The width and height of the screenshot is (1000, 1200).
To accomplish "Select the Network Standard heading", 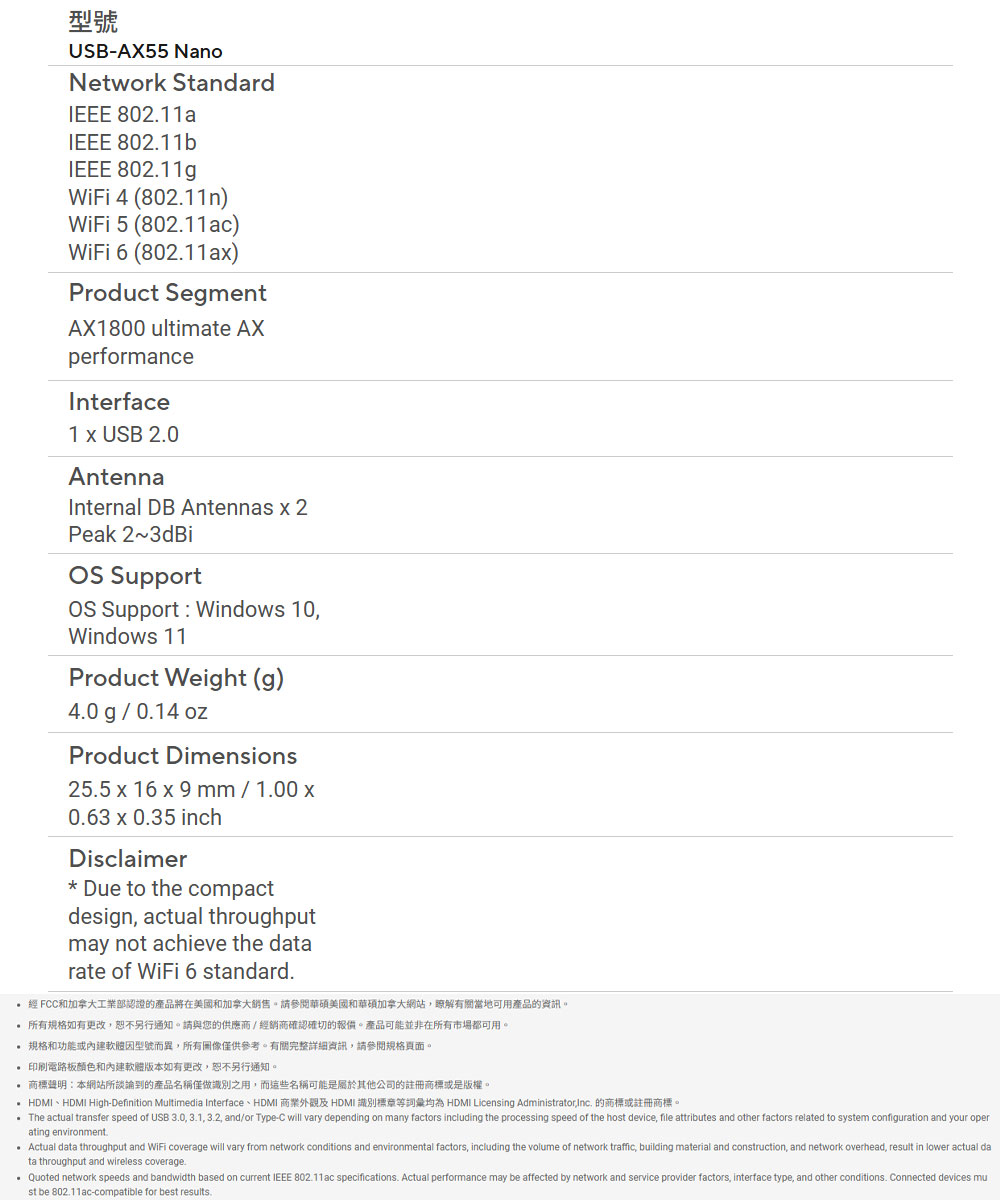I will [172, 83].
